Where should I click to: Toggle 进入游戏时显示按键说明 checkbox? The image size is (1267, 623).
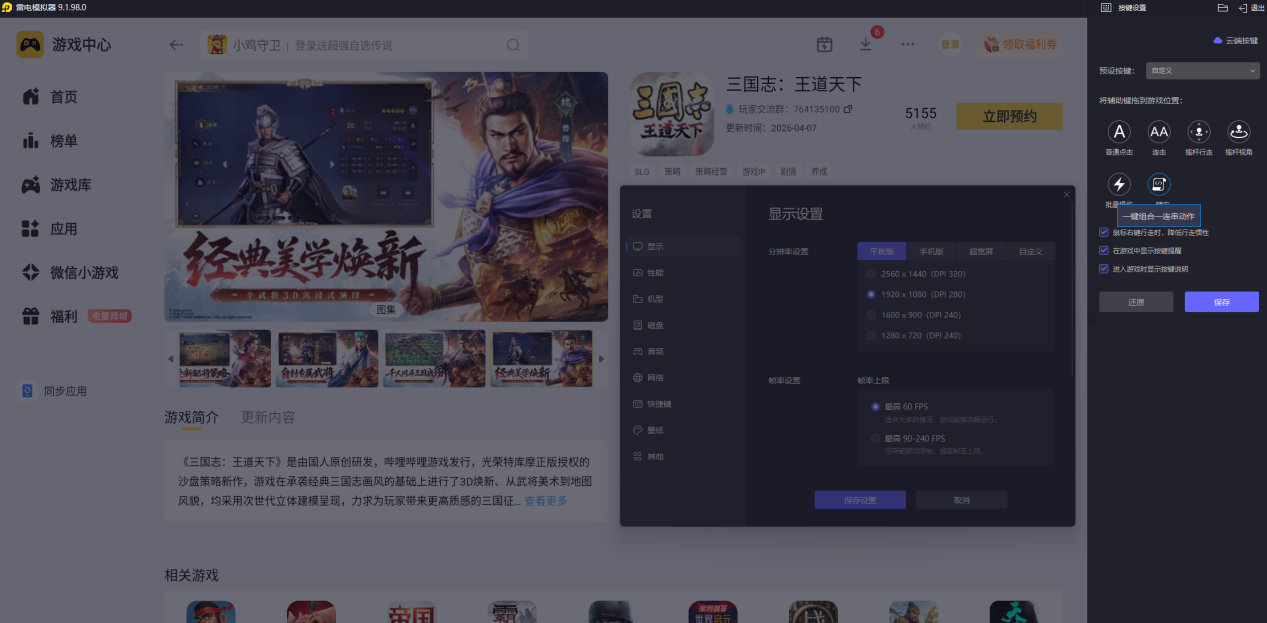coord(1103,269)
